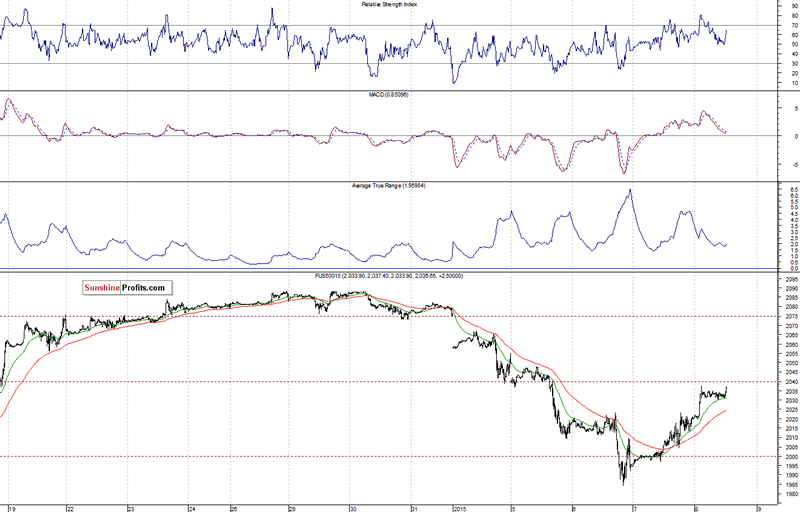800x512 pixels.
Task: Select date 22 on the time axis
Action: [69, 506]
